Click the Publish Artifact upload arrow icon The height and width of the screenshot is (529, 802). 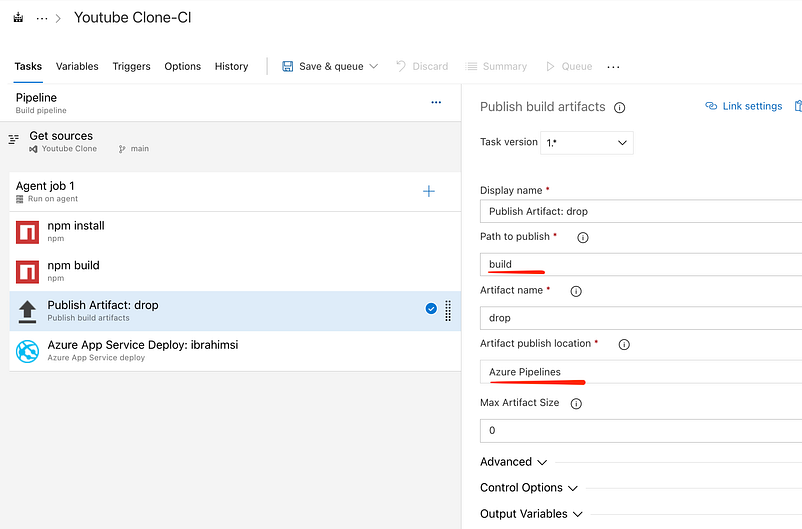click(27, 312)
